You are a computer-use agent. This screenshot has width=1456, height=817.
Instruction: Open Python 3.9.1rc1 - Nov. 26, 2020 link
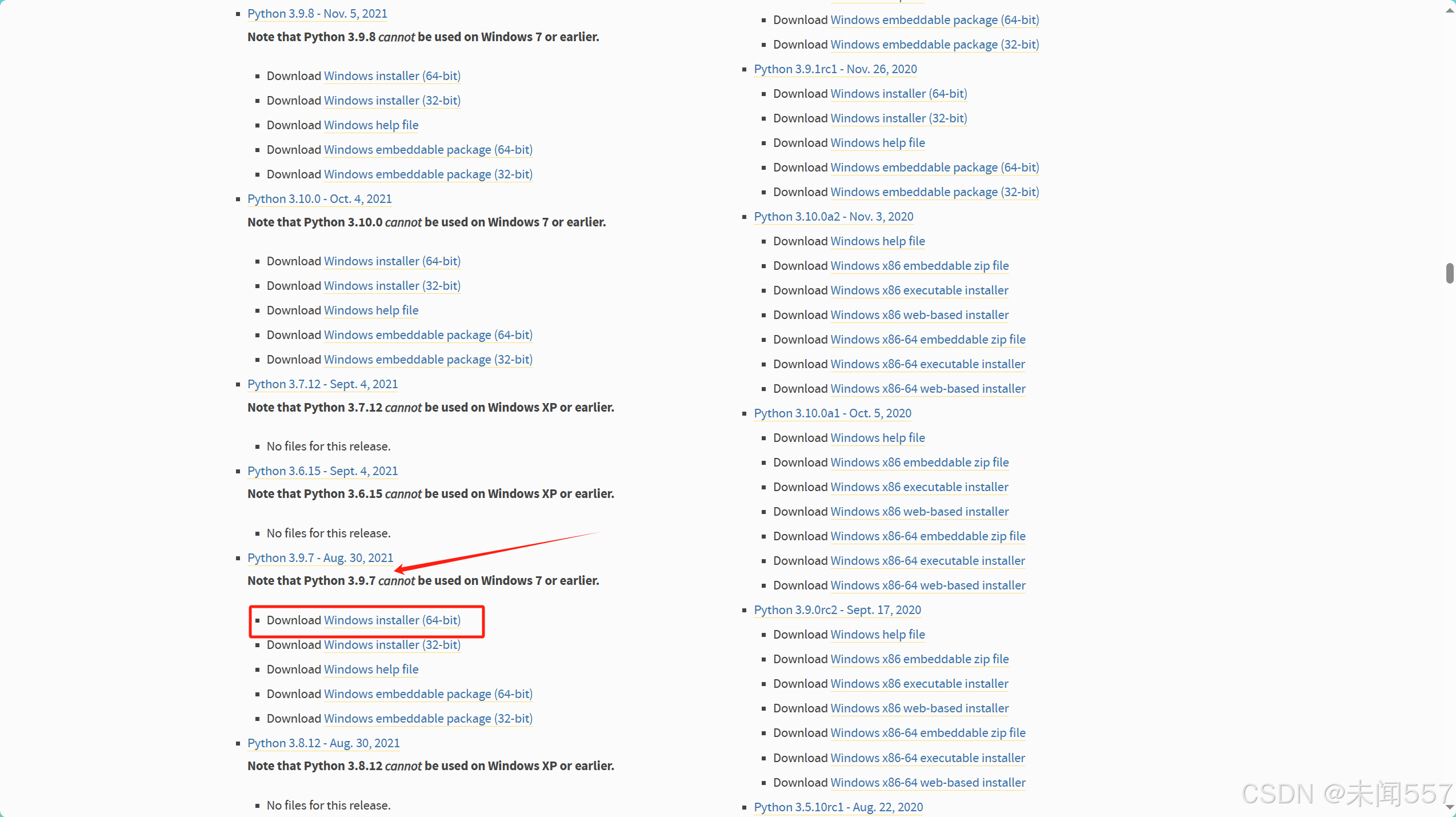tap(835, 69)
